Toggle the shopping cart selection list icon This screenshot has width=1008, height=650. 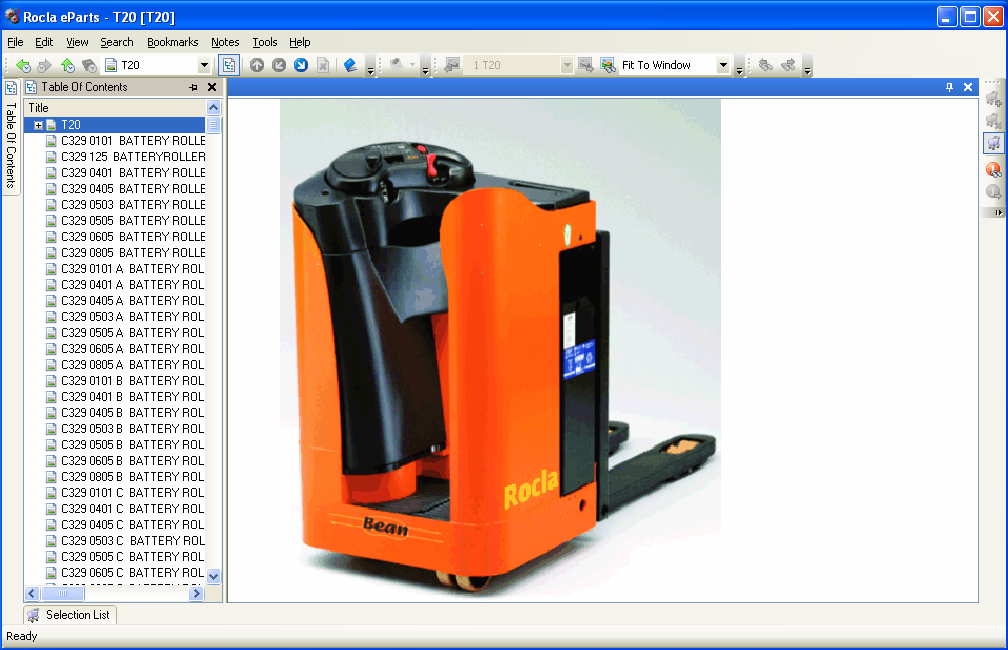tap(994, 143)
